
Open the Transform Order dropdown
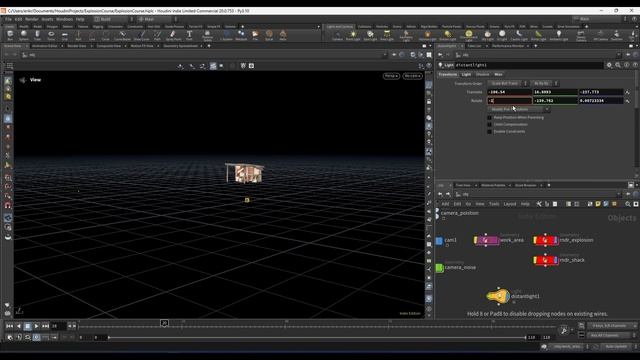[507, 83]
